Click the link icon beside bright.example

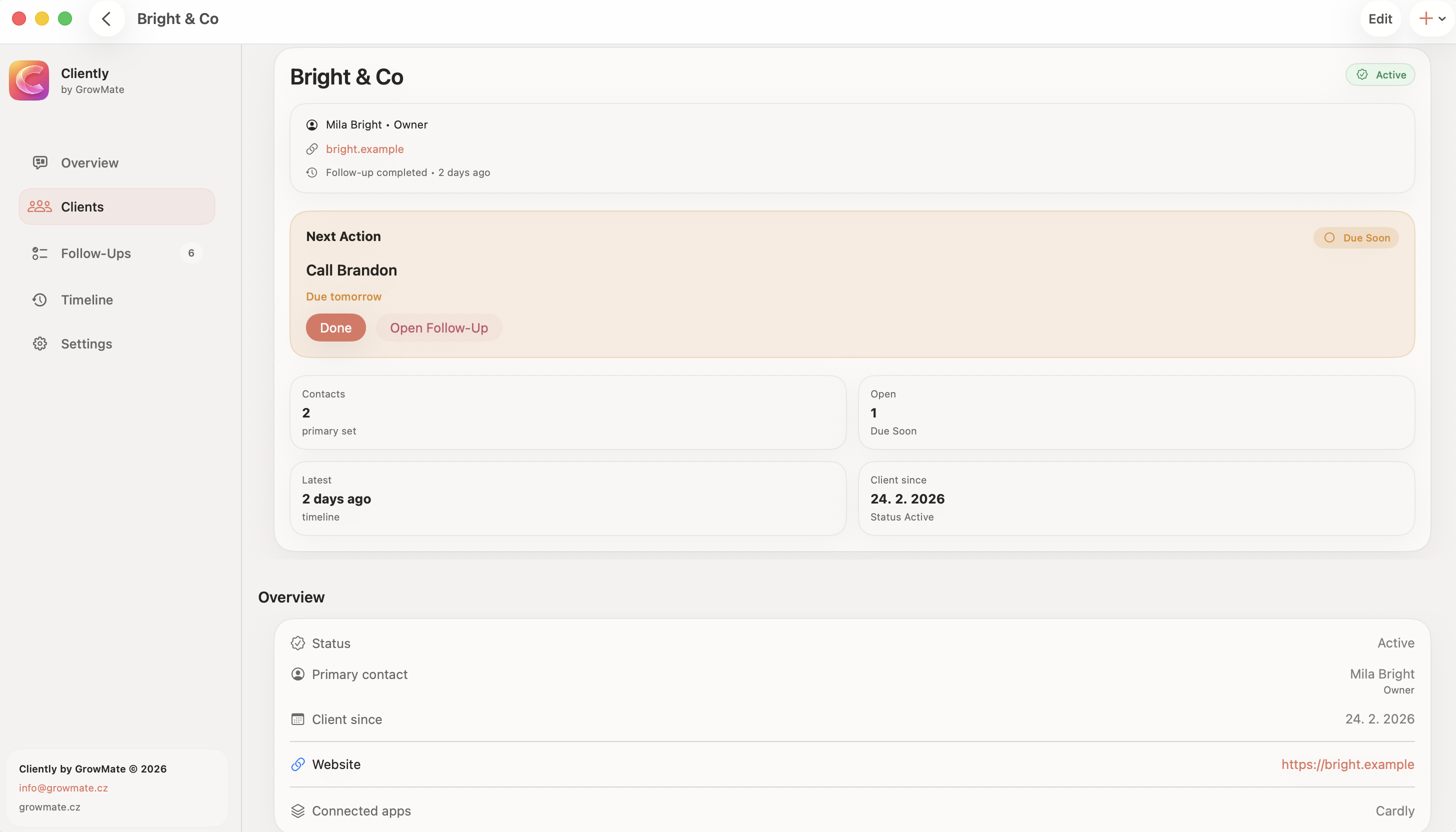312,148
